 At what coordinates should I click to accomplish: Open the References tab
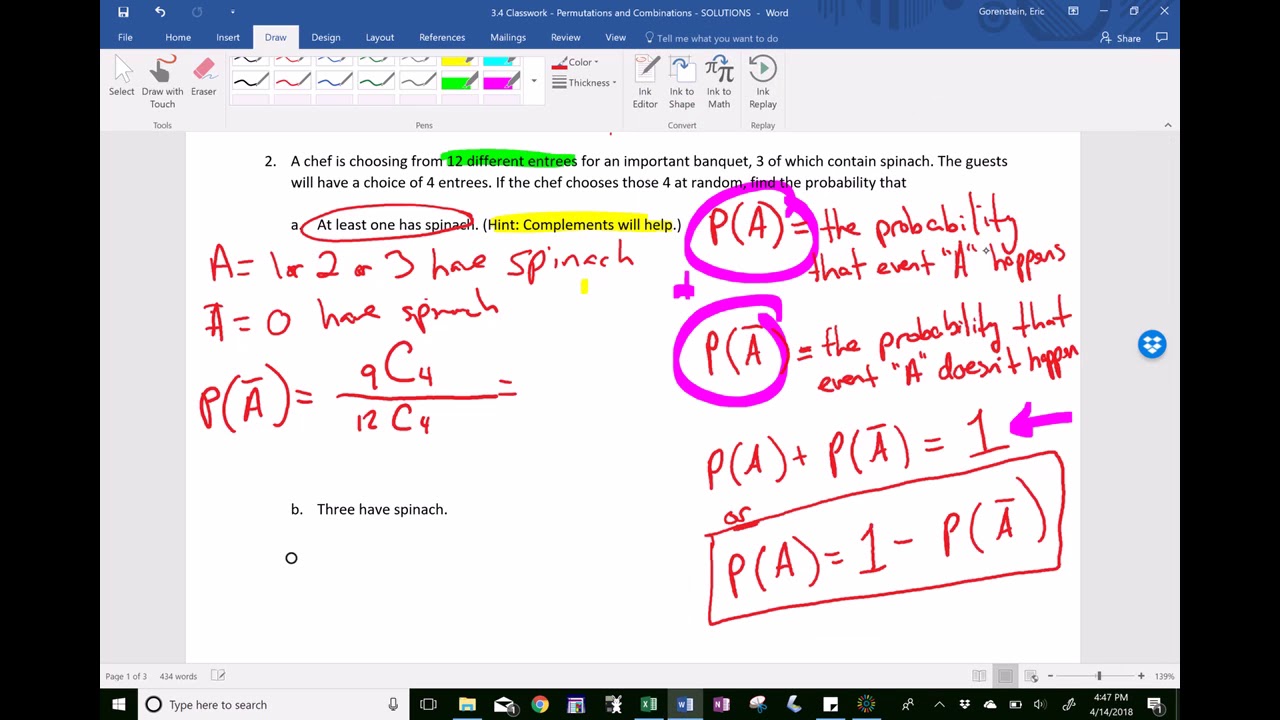point(442,38)
